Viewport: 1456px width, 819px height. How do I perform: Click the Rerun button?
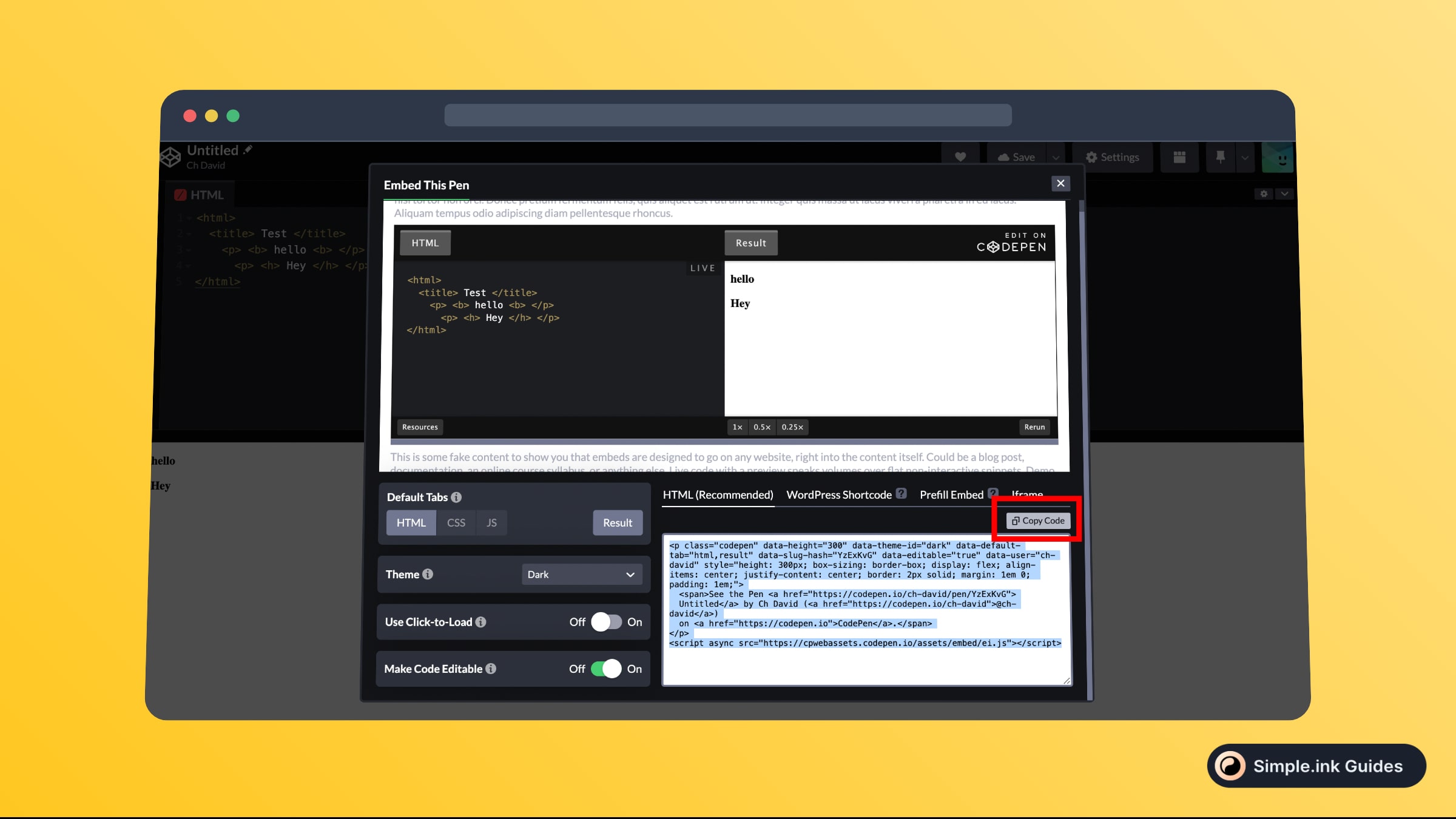[1034, 427]
